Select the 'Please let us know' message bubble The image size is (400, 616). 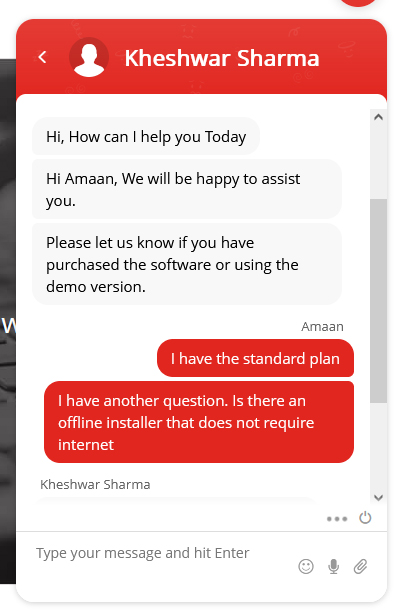pos(187,264)
